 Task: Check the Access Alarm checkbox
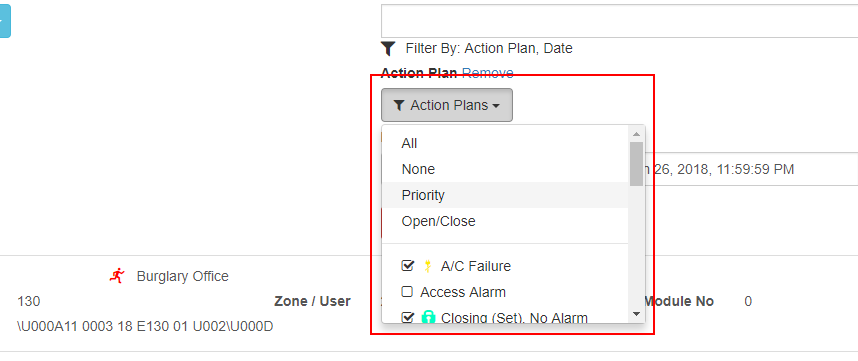(x=407, y=292)
